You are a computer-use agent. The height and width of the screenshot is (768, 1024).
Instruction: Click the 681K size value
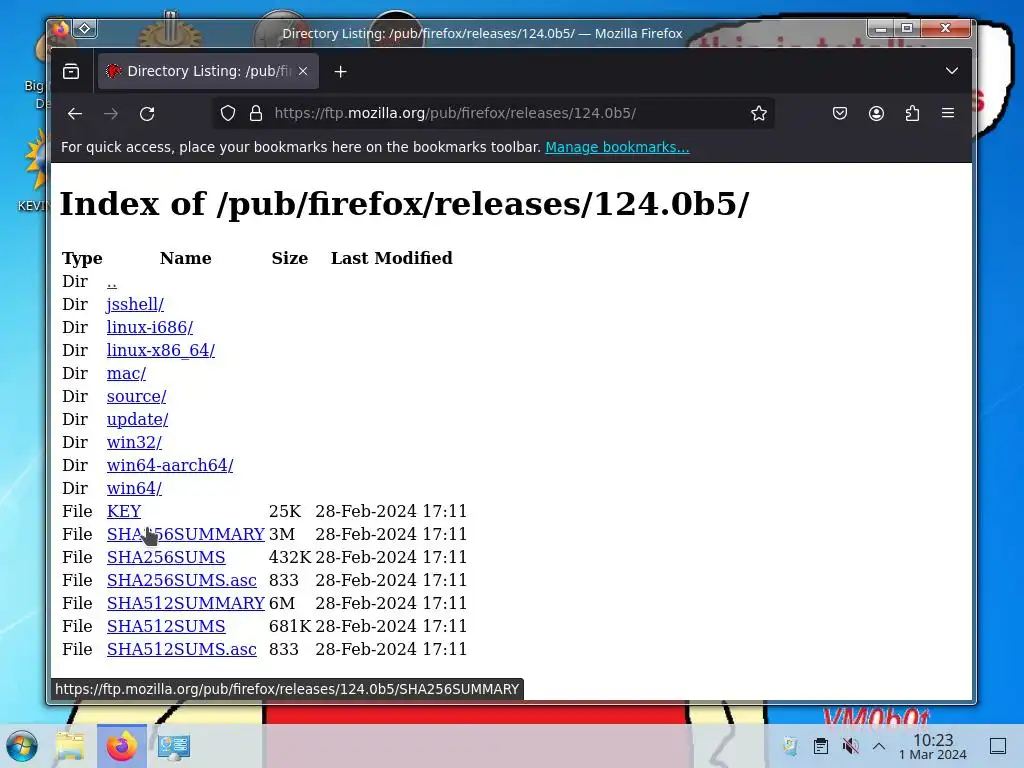coord(290,626)
